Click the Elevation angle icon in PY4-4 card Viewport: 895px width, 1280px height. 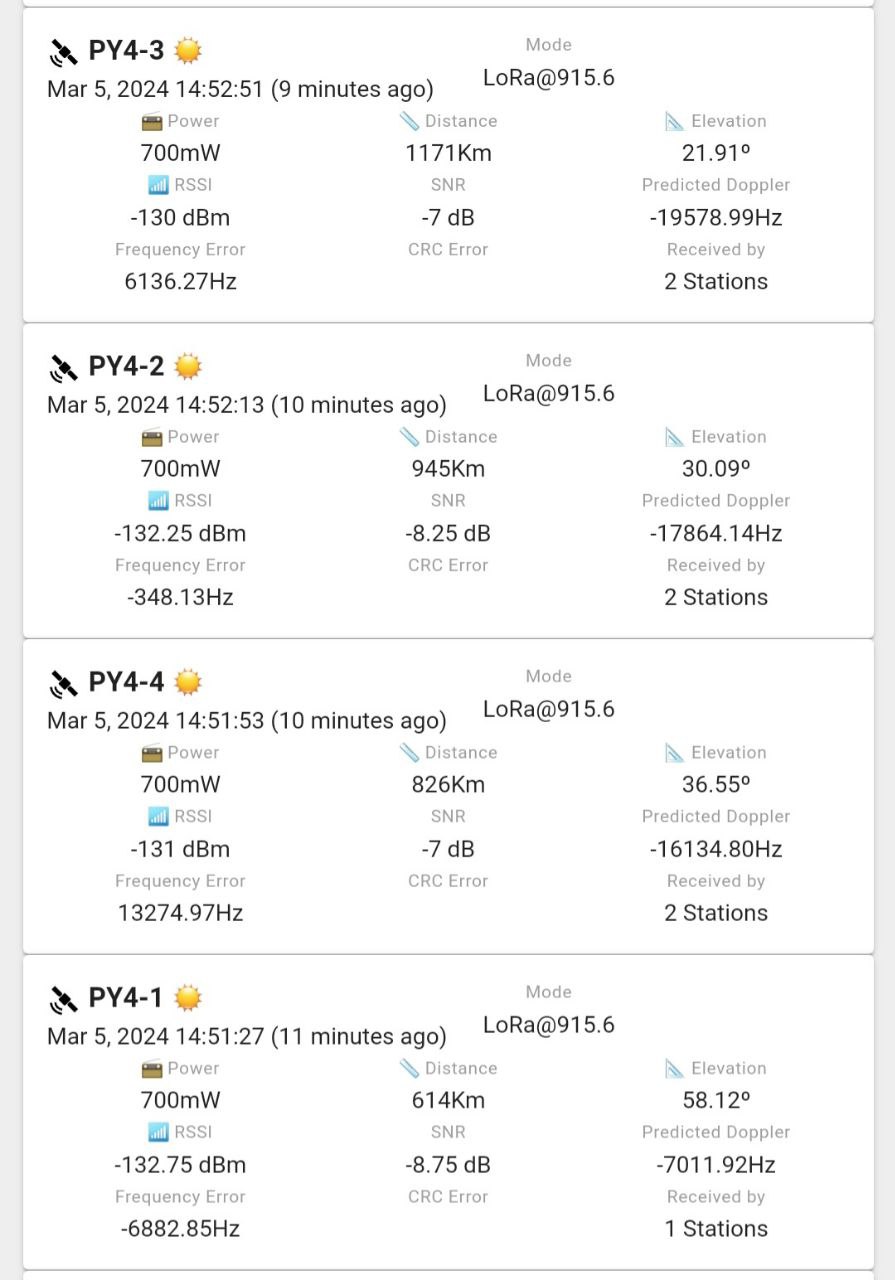(675, 753)
